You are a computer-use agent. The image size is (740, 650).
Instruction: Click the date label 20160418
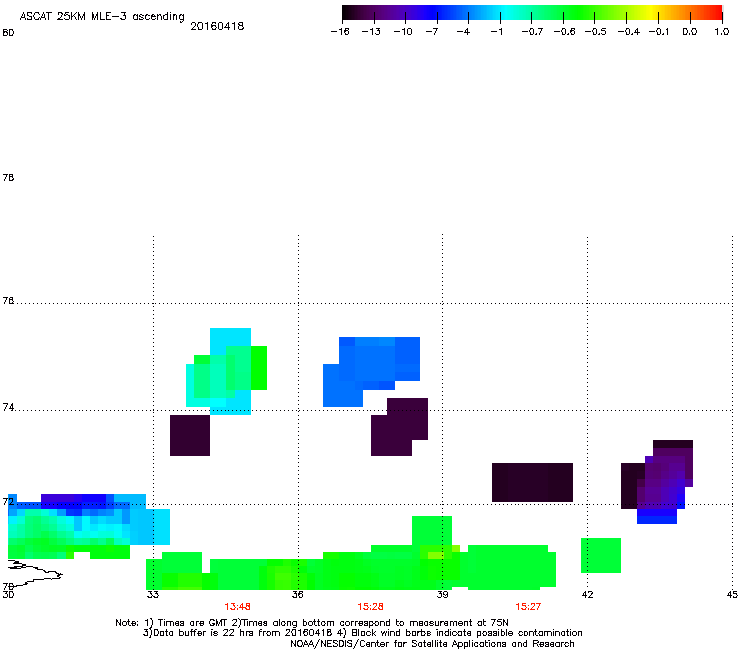pos(217,26)
